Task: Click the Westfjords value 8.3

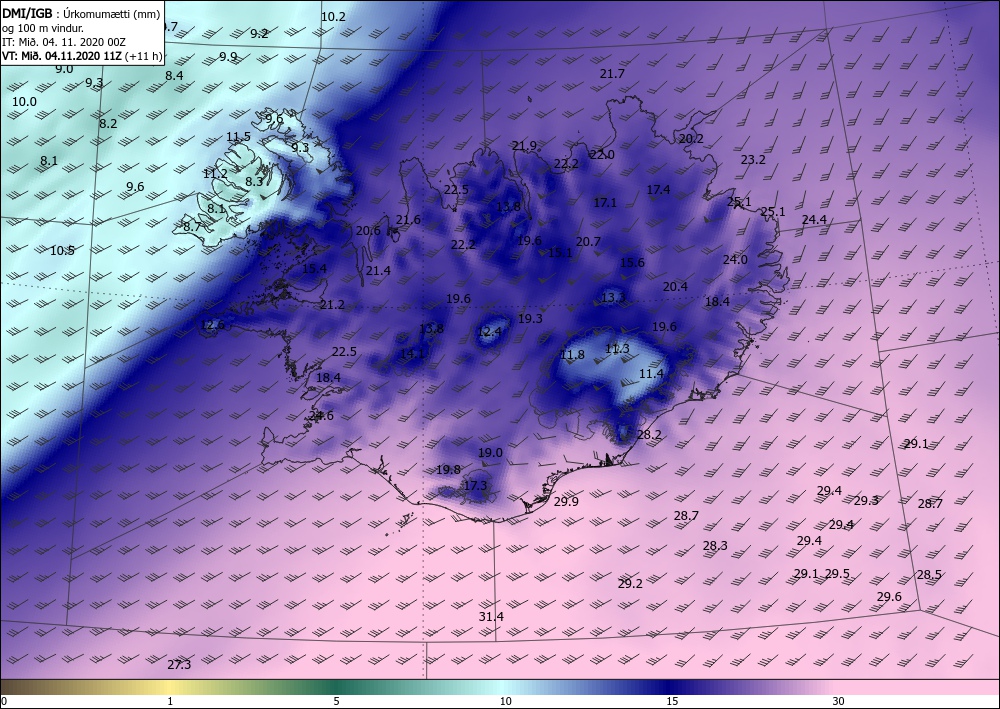Action: click(x=254, y=181)
